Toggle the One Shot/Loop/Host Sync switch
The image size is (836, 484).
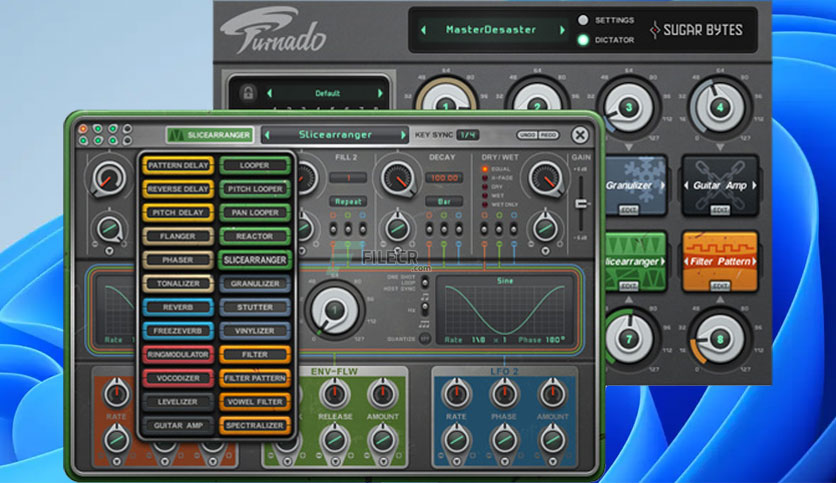(x=425, y=283)
